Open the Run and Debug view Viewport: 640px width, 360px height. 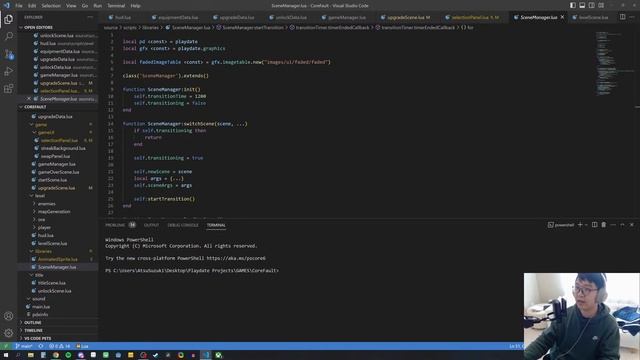coord(9,71)
